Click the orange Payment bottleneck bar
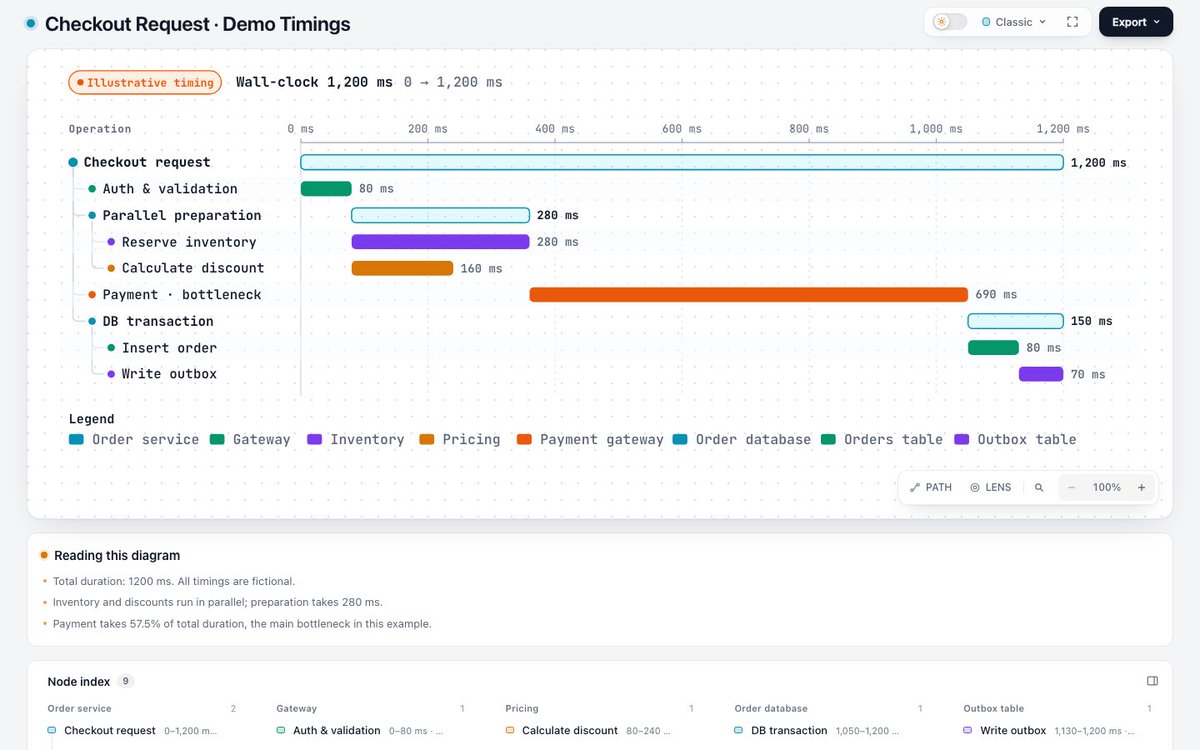 (749, 295)
